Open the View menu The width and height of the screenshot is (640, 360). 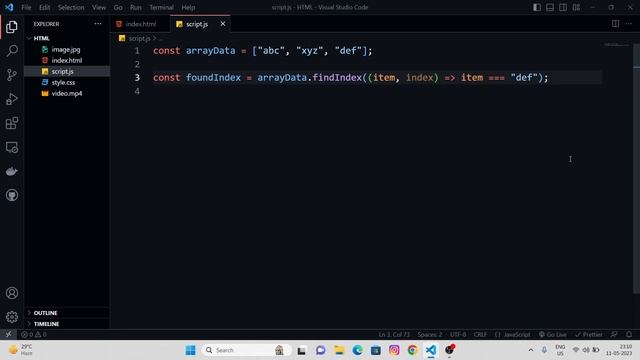point(99,7)
